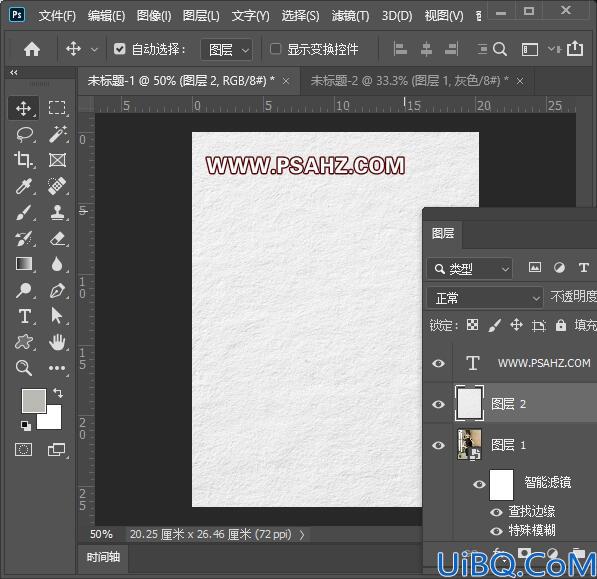Toggle lock transparent pixels
This screenshot has width=597, height=579.
472,325
